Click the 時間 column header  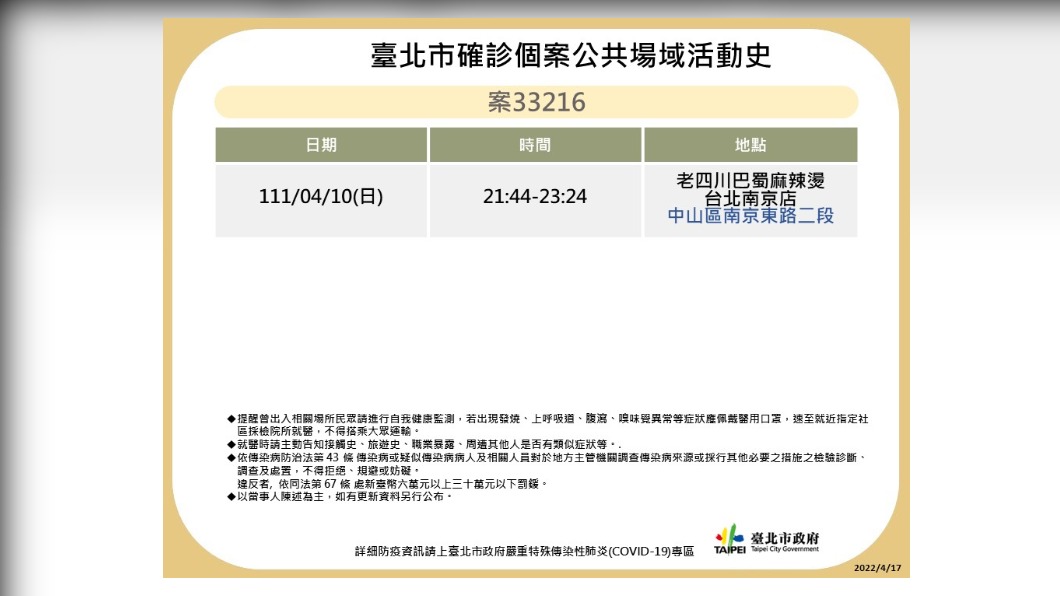(535, 145)
